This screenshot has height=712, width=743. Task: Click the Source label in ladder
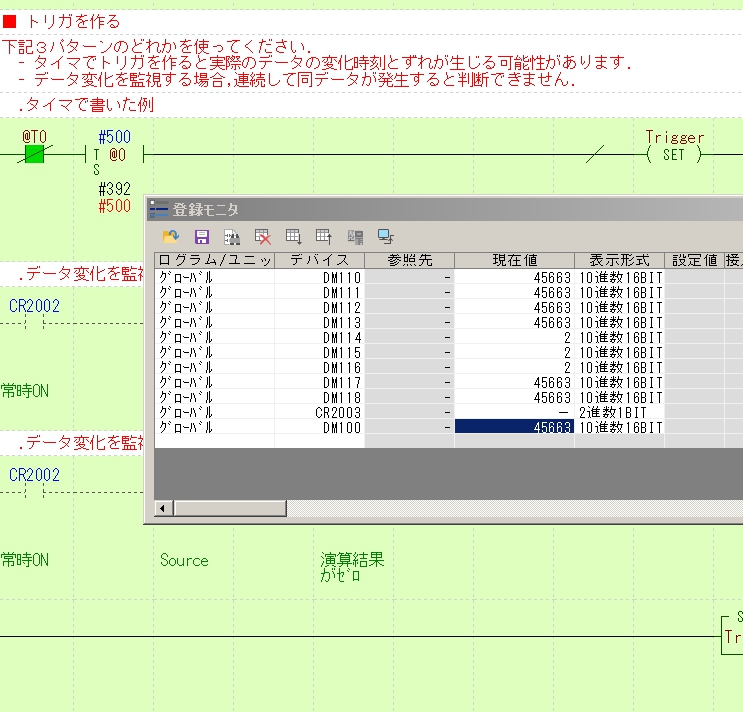[184, 560]
